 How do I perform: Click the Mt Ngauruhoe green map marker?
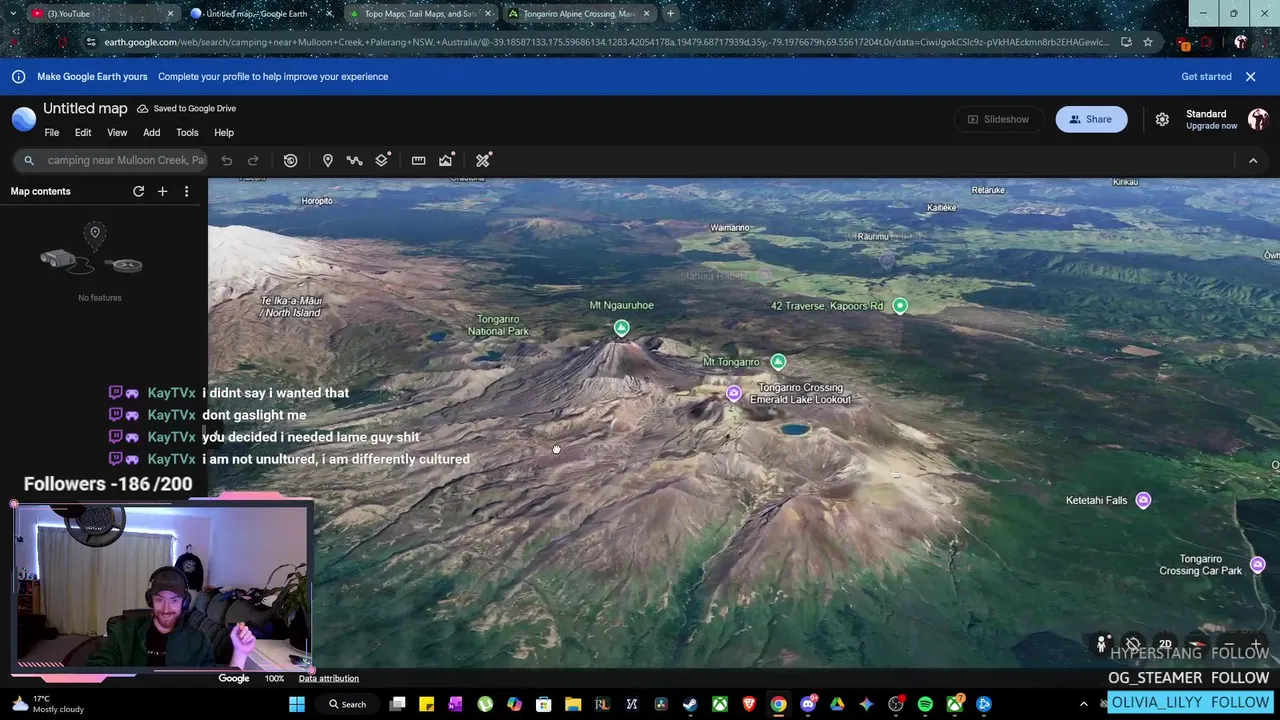[621, 328]
